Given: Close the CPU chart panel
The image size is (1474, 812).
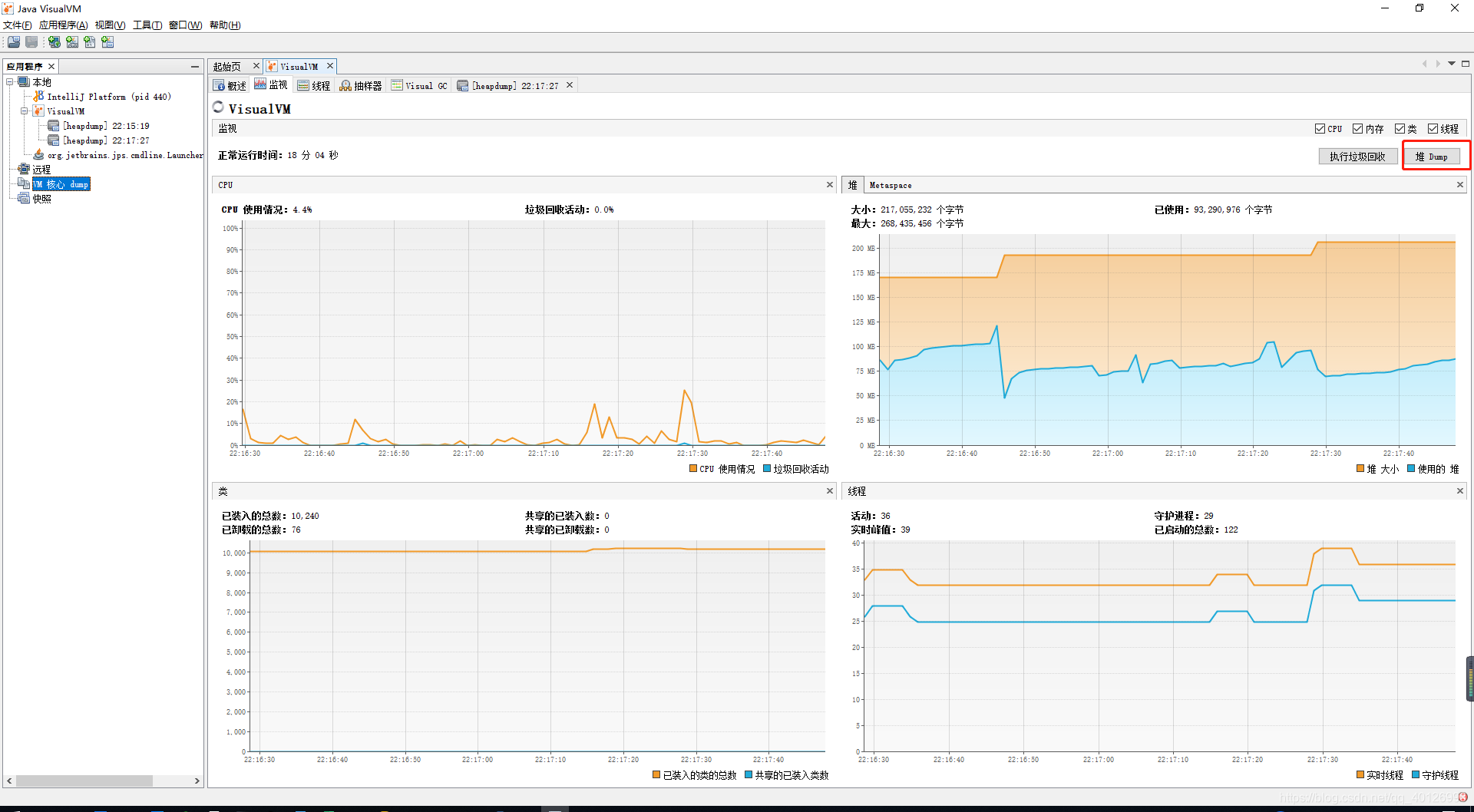Looking at the screenshot, I should pos(830,185).
